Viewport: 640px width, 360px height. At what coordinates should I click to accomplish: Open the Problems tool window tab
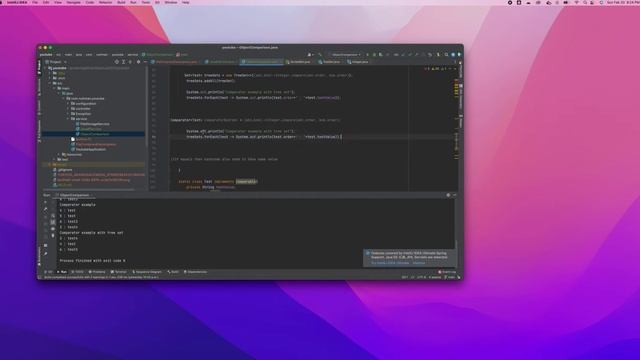[97, 272]
